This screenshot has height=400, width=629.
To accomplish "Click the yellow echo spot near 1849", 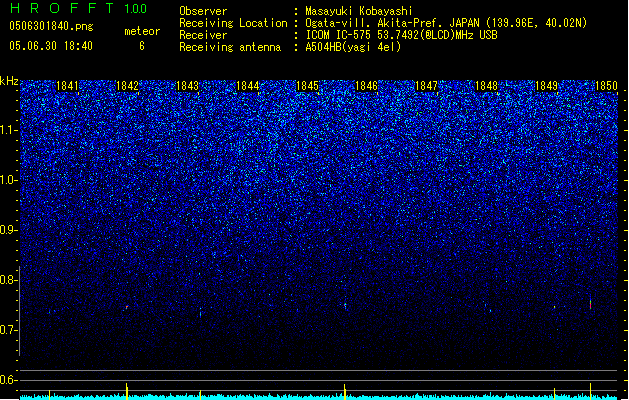I will 554,307.
